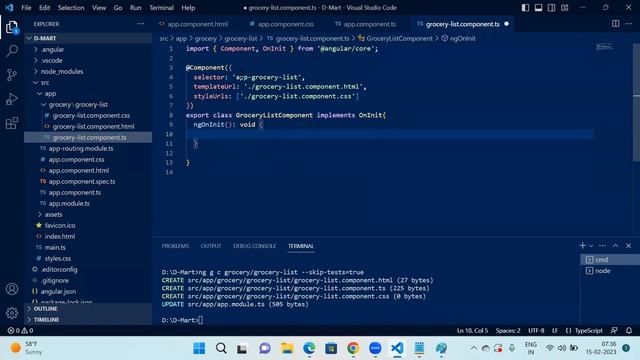Open the Help menu
Screen dimensions: 640x360
[x=188, y=8]
